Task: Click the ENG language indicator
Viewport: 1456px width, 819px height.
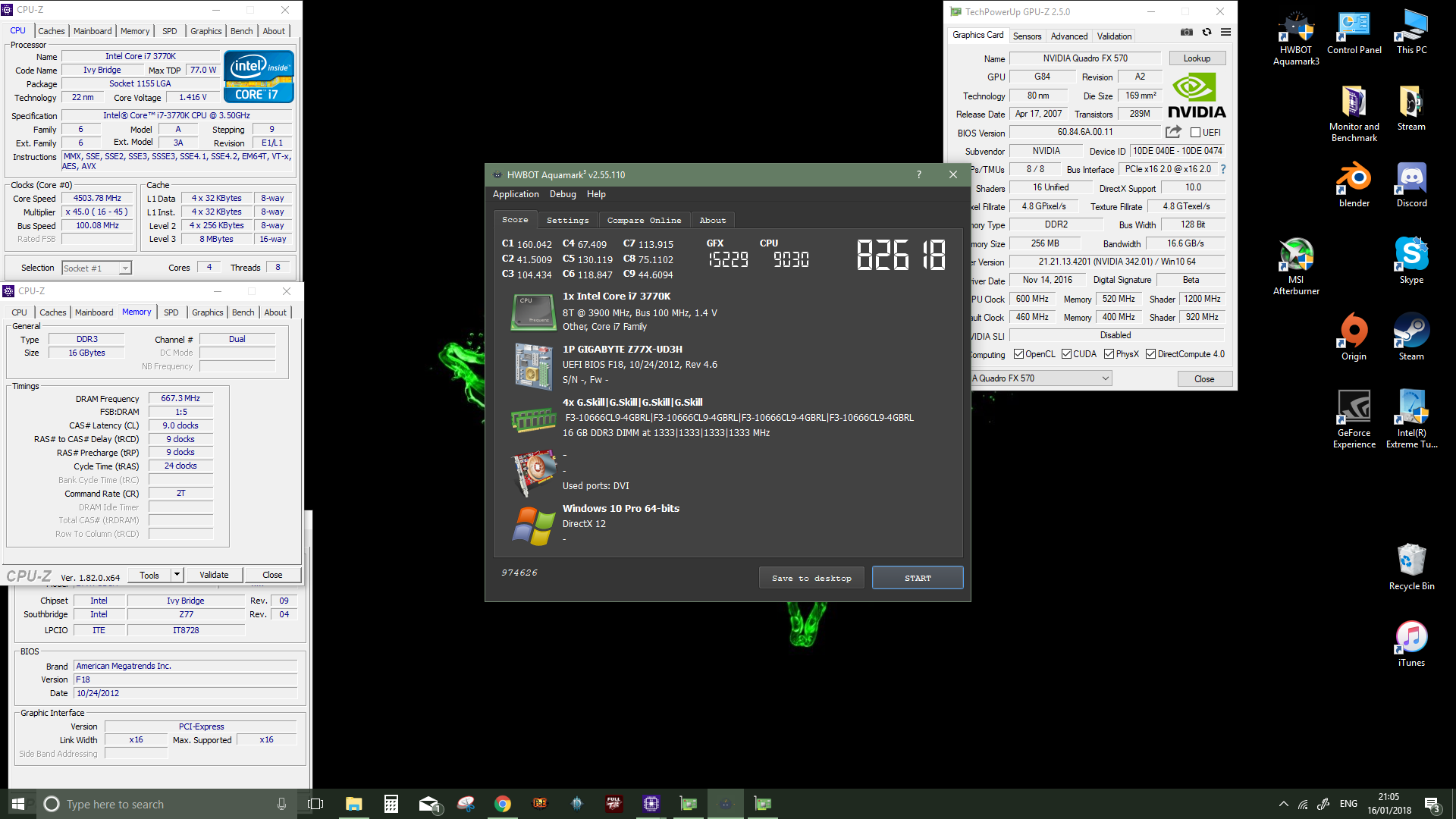Action: click(x=1348, y=804)
